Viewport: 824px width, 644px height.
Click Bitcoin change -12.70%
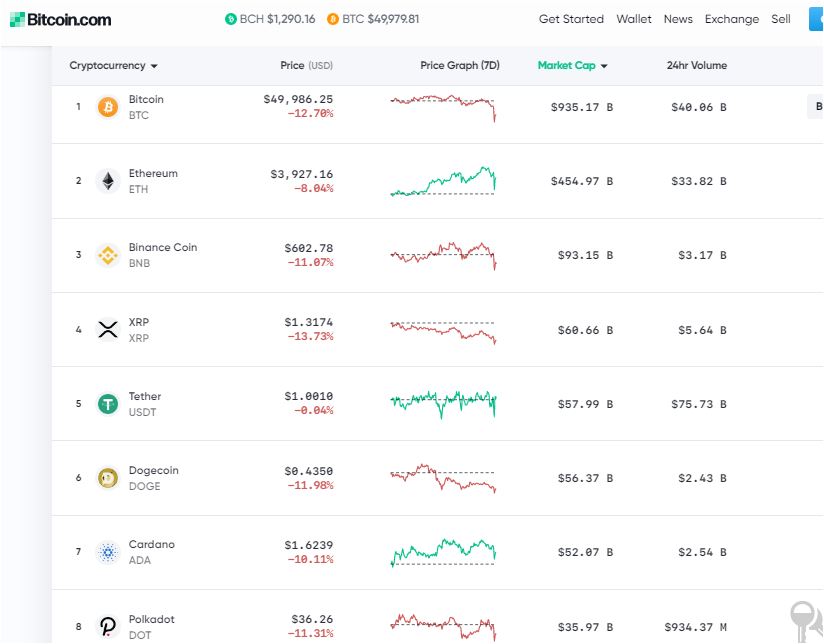pos(310,114)
